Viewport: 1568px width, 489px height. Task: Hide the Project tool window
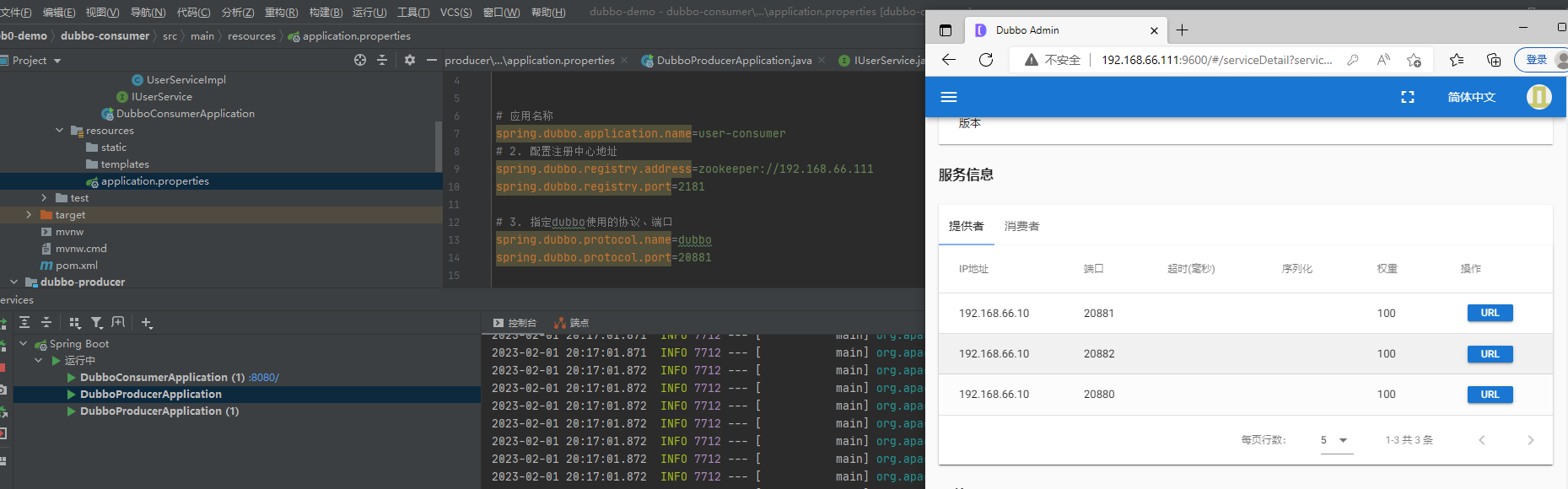click(432, 60)
